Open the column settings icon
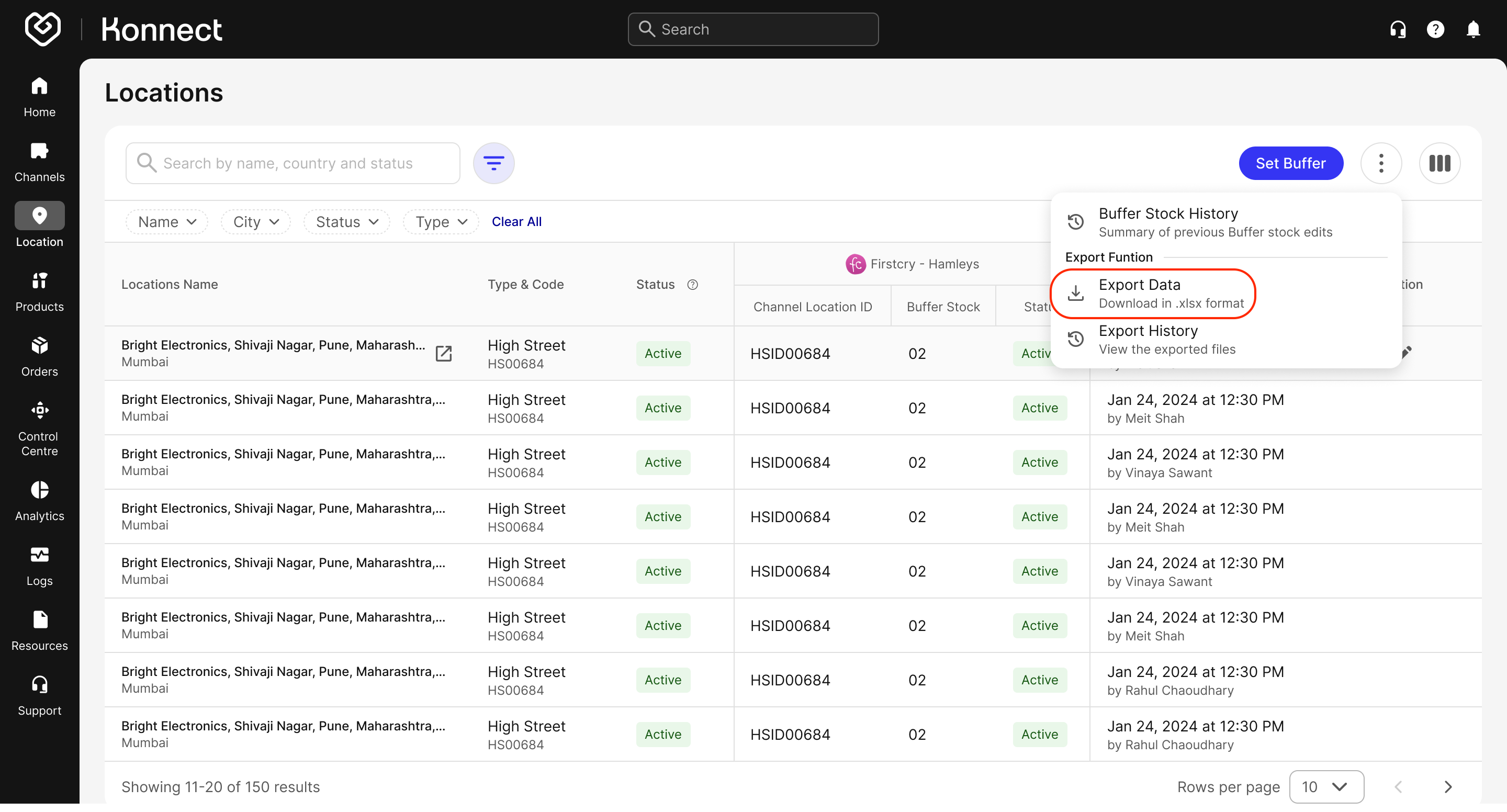 (1439, 163)
